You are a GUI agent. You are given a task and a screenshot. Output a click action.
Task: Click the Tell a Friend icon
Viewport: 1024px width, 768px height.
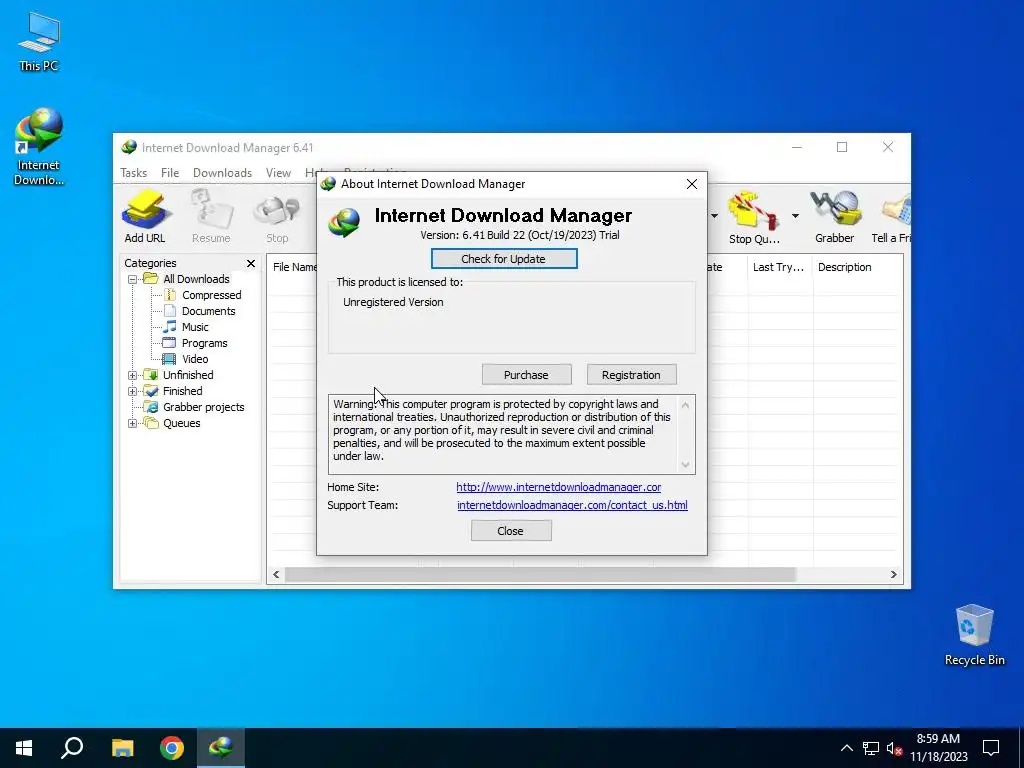click(x=891, y=217)
